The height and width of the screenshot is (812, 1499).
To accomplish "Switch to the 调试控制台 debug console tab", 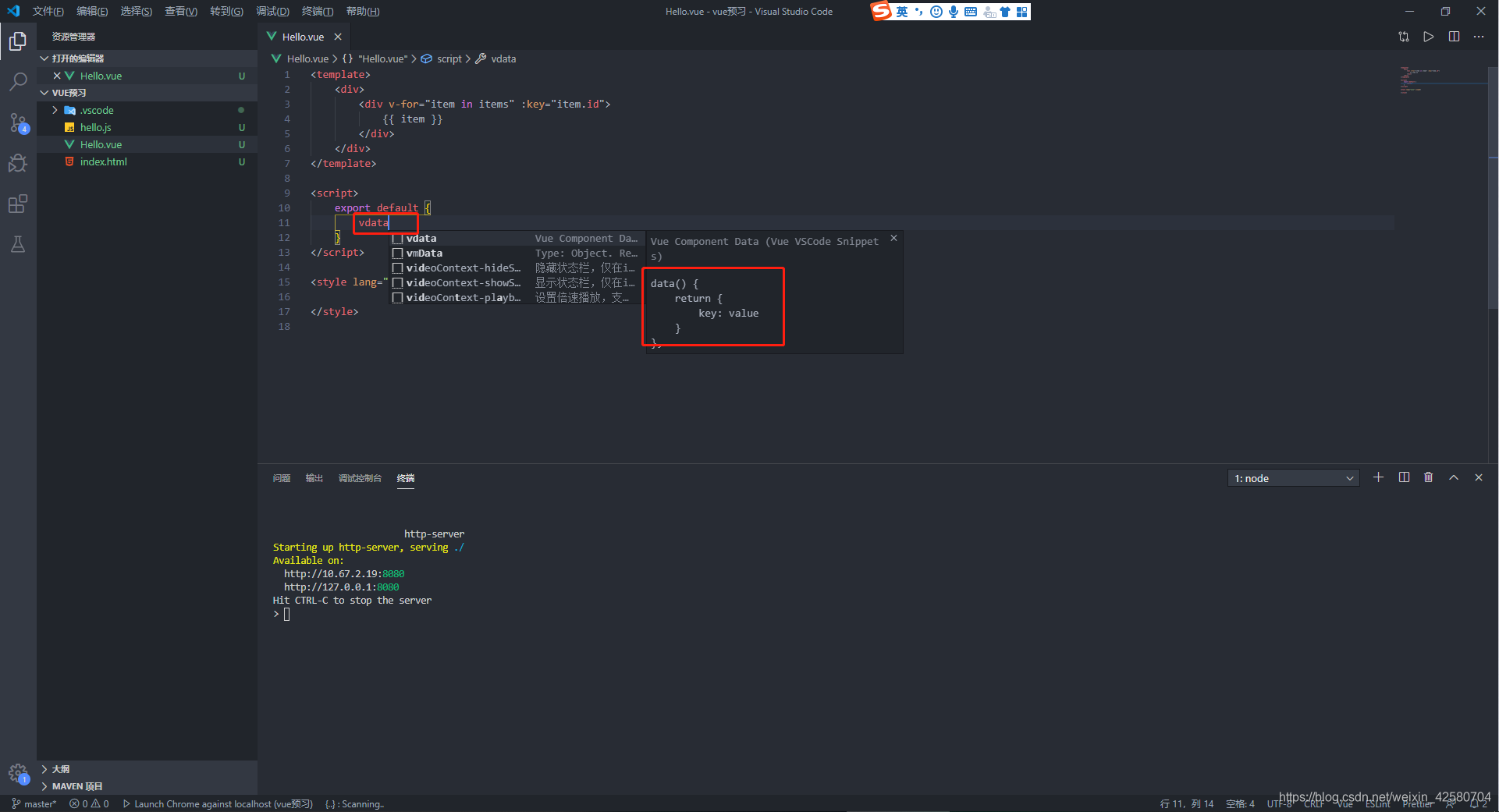I will pyautogui.click(x=360, y=478).
